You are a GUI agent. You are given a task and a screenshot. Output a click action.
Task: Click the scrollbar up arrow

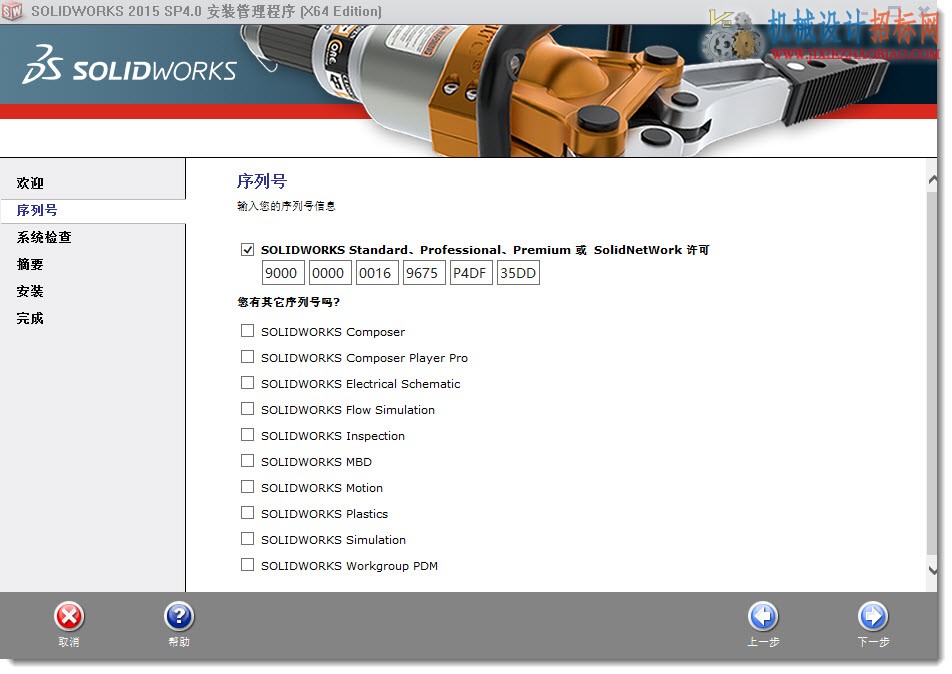(x=933, y=180)
